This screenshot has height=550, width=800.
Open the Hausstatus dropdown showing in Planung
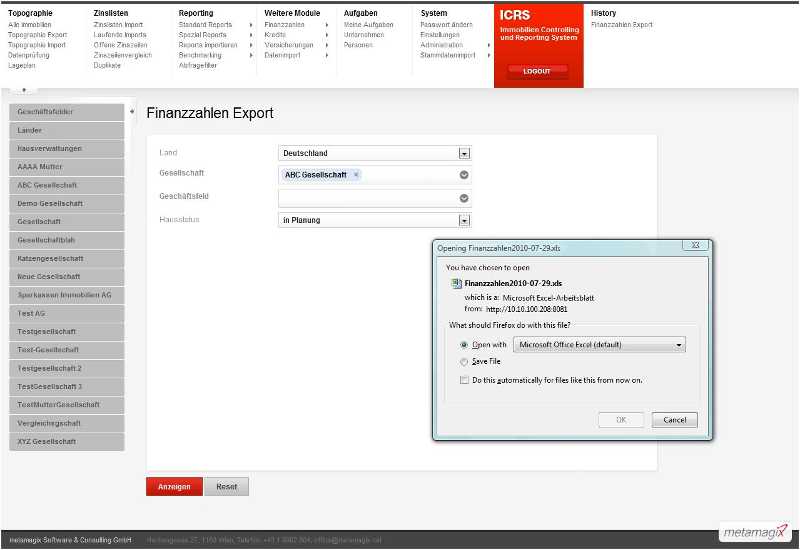464,220
